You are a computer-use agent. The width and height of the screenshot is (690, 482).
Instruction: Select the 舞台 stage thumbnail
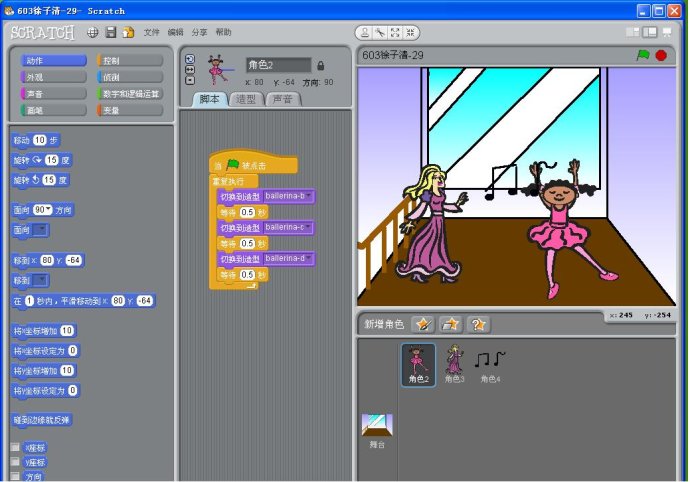[x=377, y=430]
